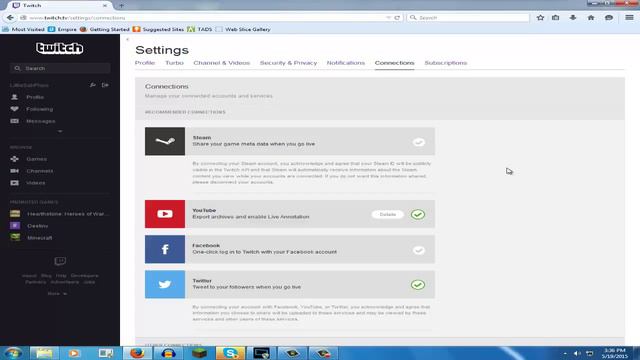Open the Steam connection tile icon

coord(165,141)
